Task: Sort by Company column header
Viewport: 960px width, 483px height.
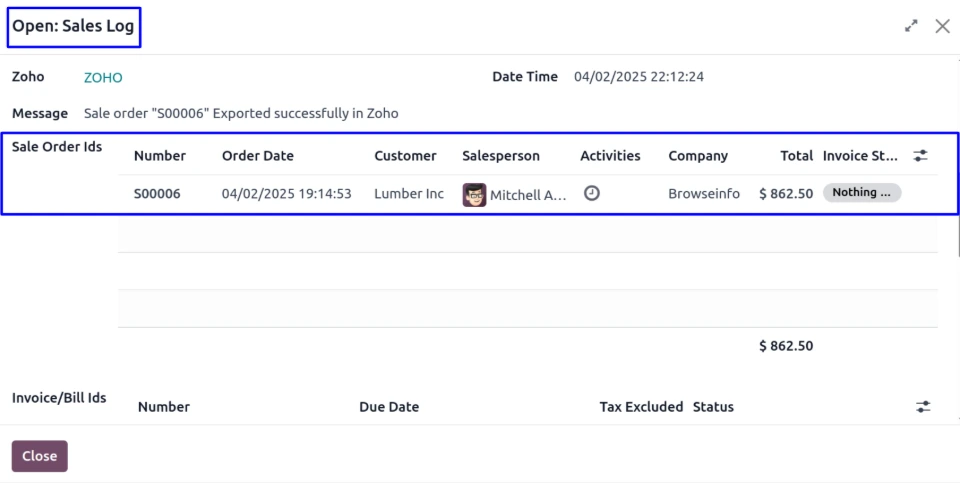Action: pyautogui.click(x=698, y=156)
